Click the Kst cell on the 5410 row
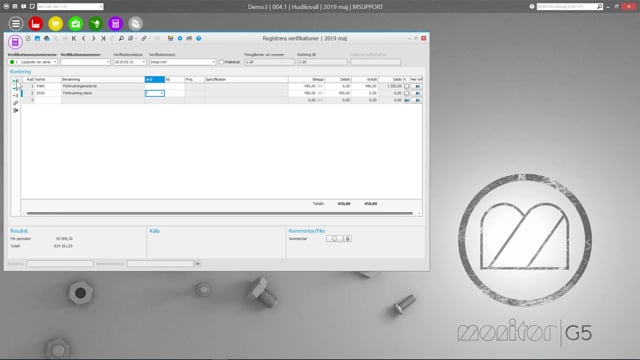Viewport: 640px width, 360px height. point(174,93)
